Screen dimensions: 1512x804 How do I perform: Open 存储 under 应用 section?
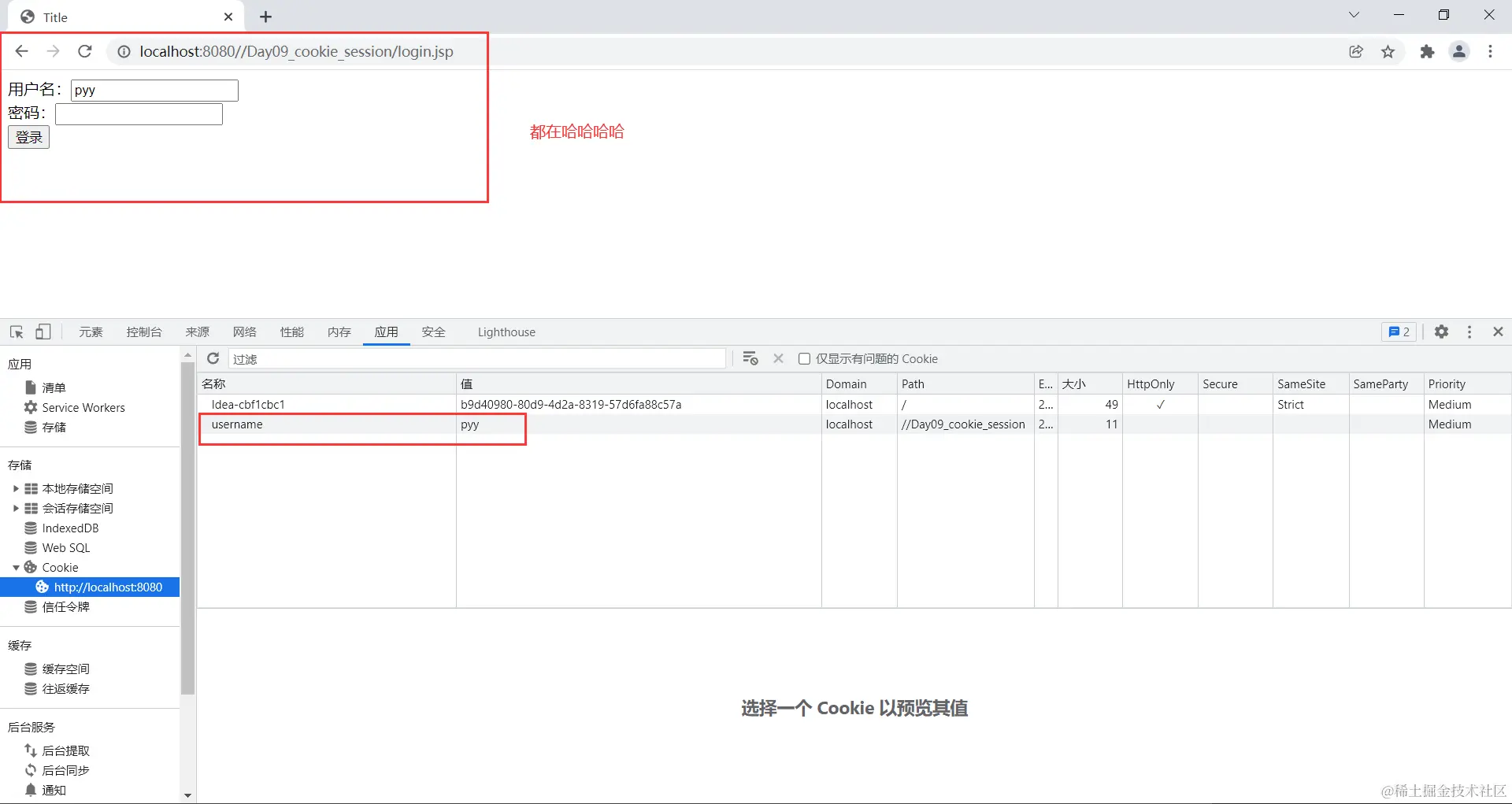(54, 427)
